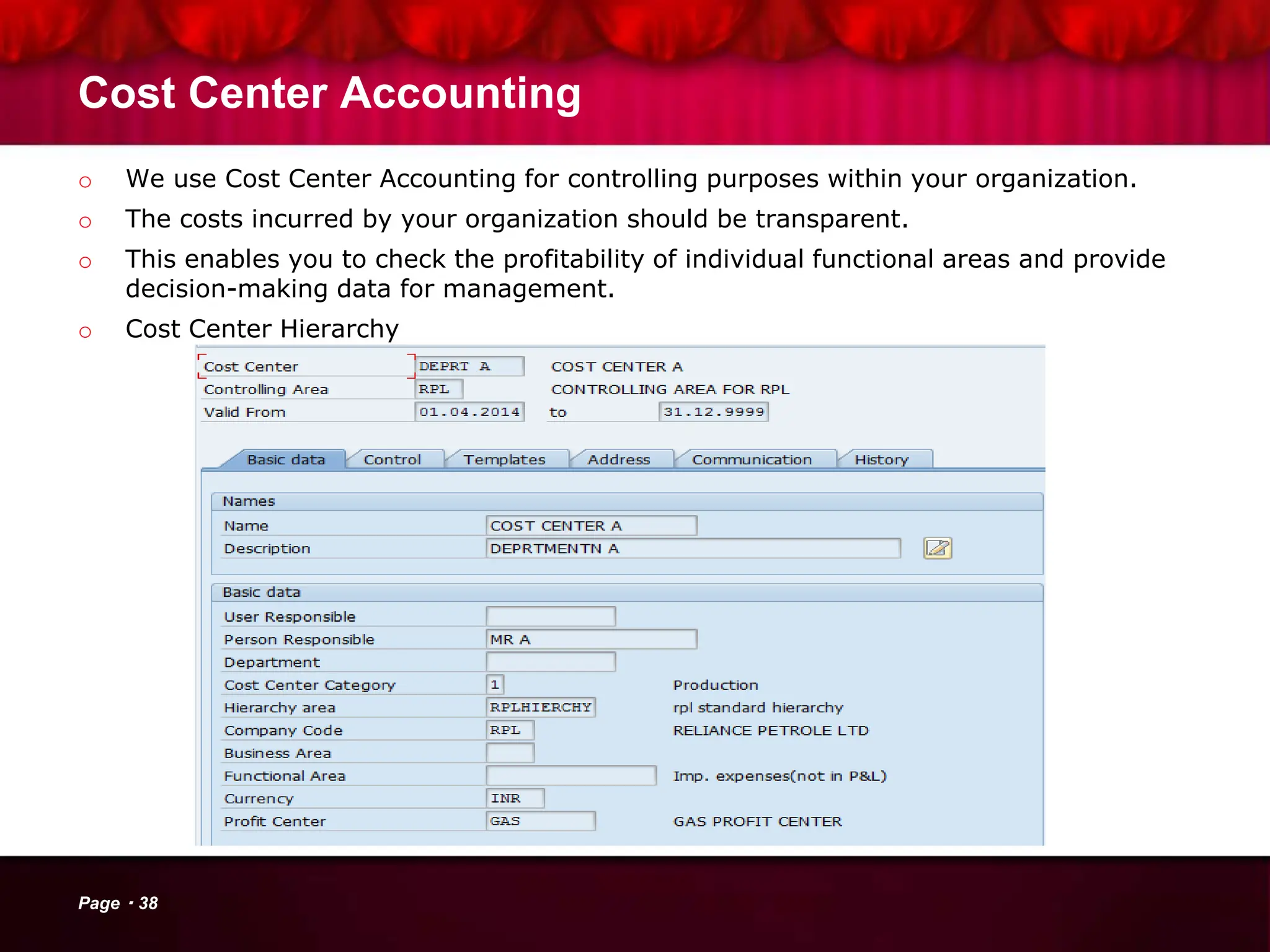Click the User Responsible label

290,617
